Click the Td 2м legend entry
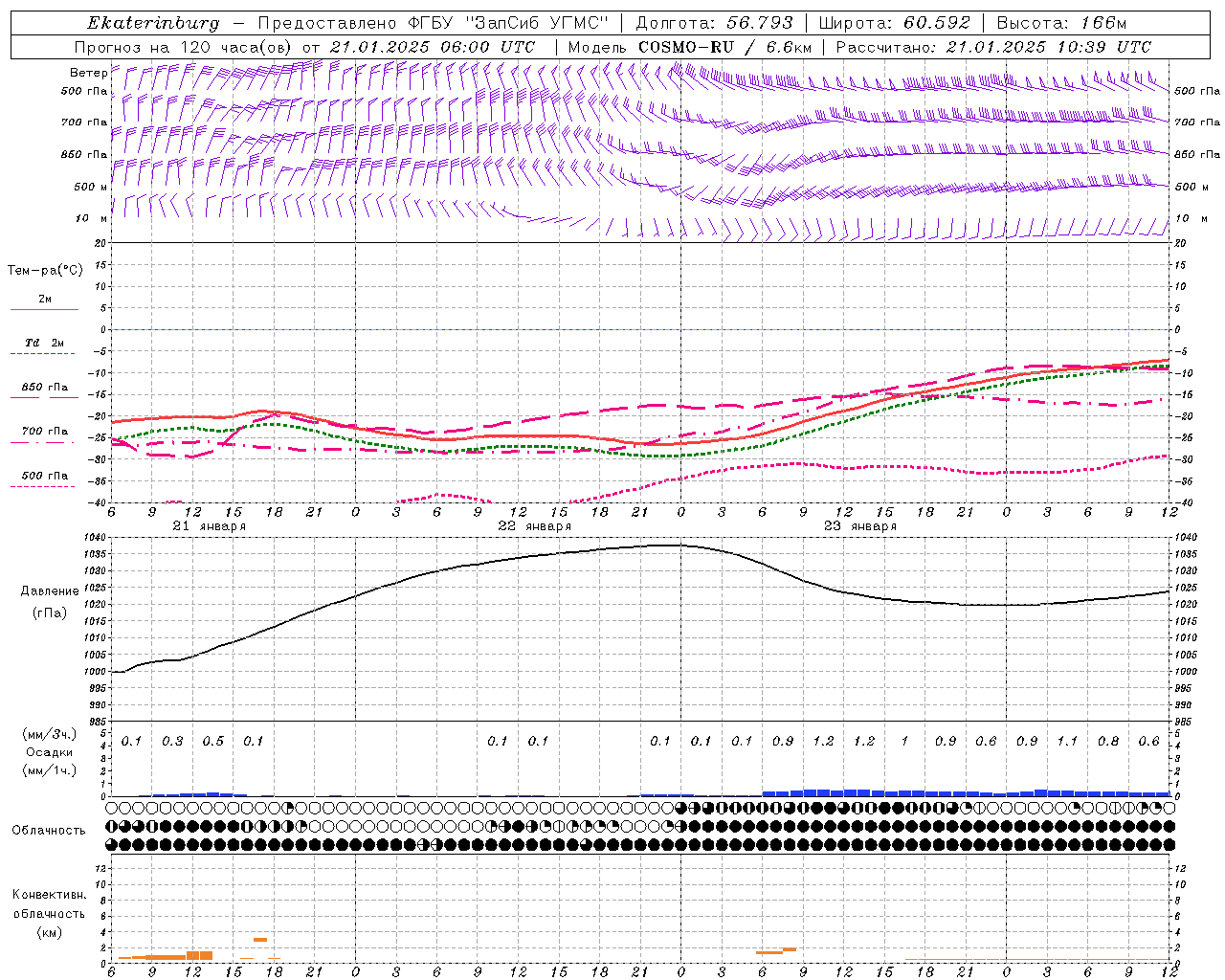The width and height of the screenshot is (1225, 980). pos(44,343)
